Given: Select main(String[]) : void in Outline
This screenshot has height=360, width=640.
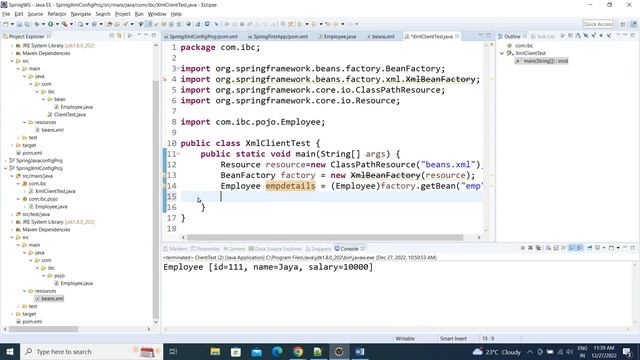Looking at the screenshot, I should point(542,61).
